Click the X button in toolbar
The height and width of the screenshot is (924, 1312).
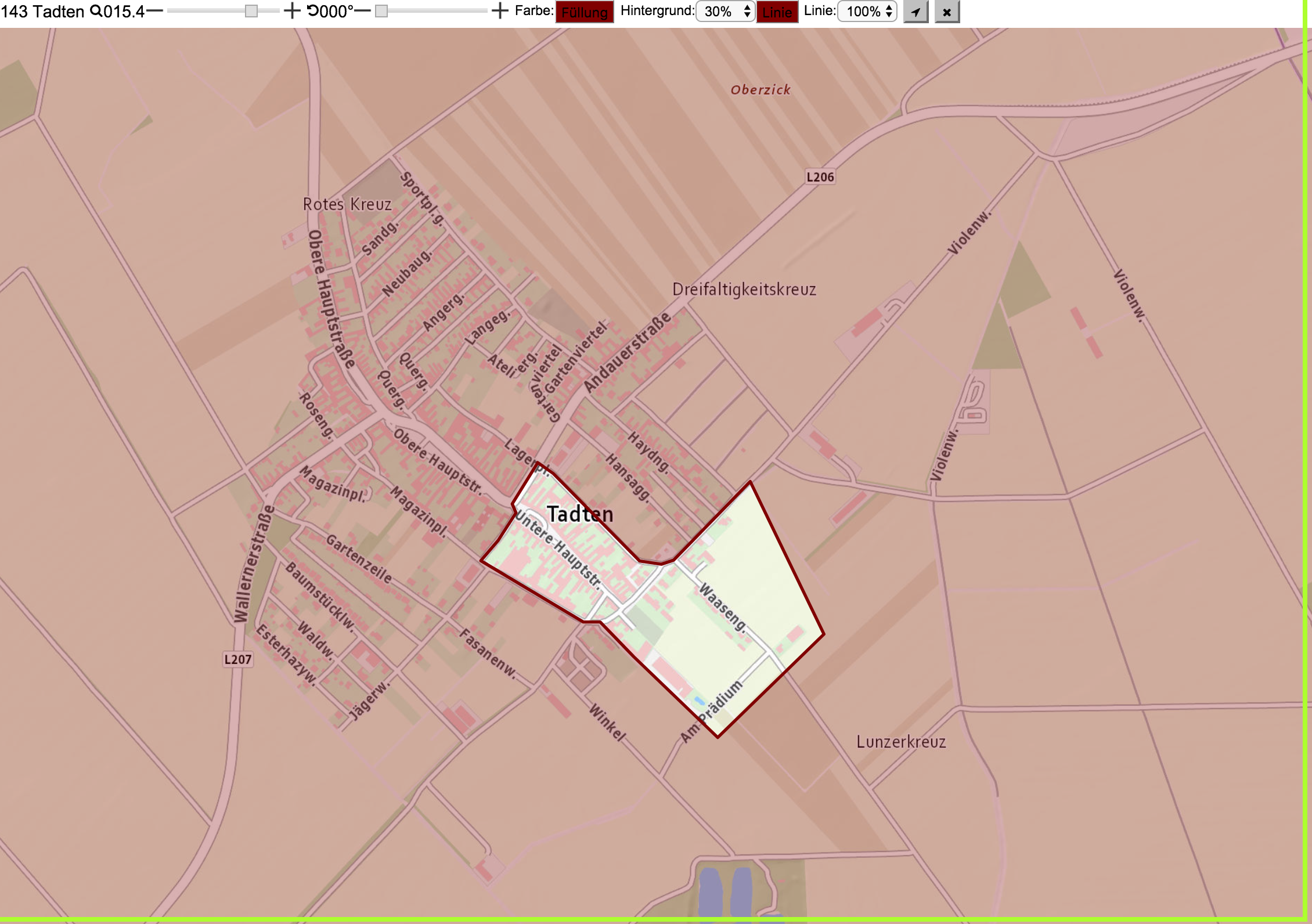pyautogui.click(x=947, y=12)
